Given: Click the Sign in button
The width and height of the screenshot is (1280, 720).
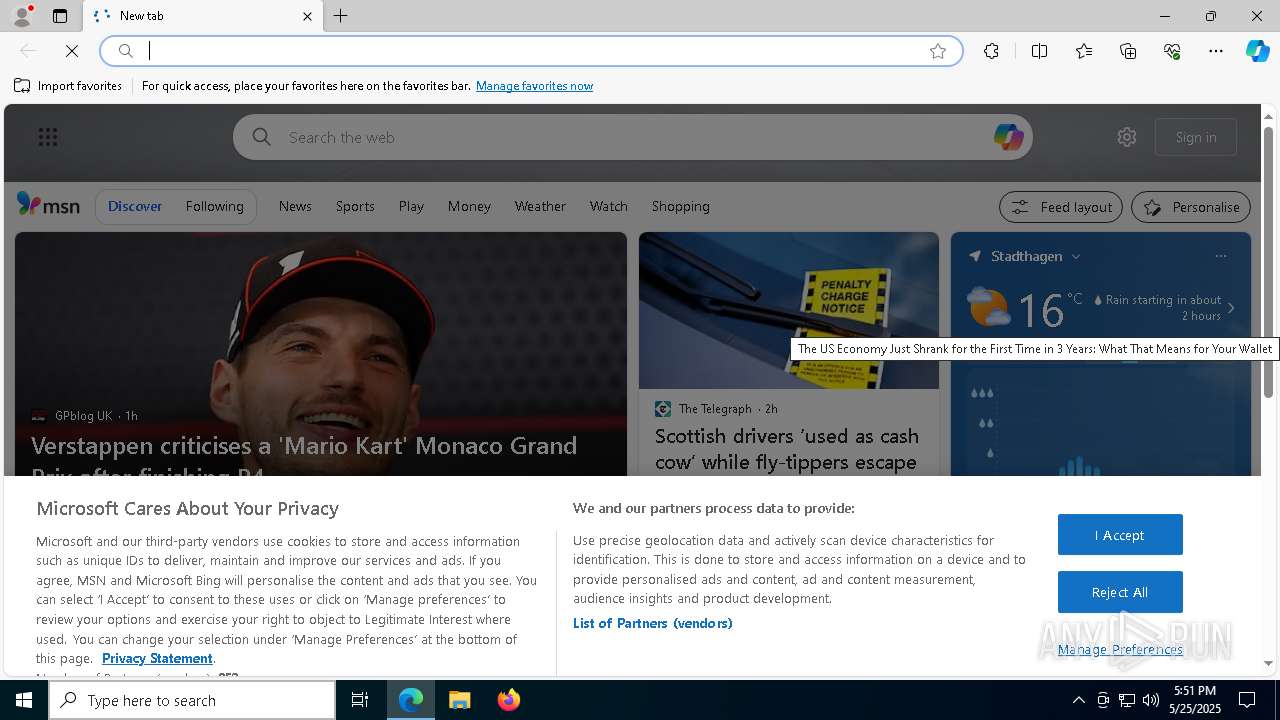Looking at the screenshot, I should 1196,137.
